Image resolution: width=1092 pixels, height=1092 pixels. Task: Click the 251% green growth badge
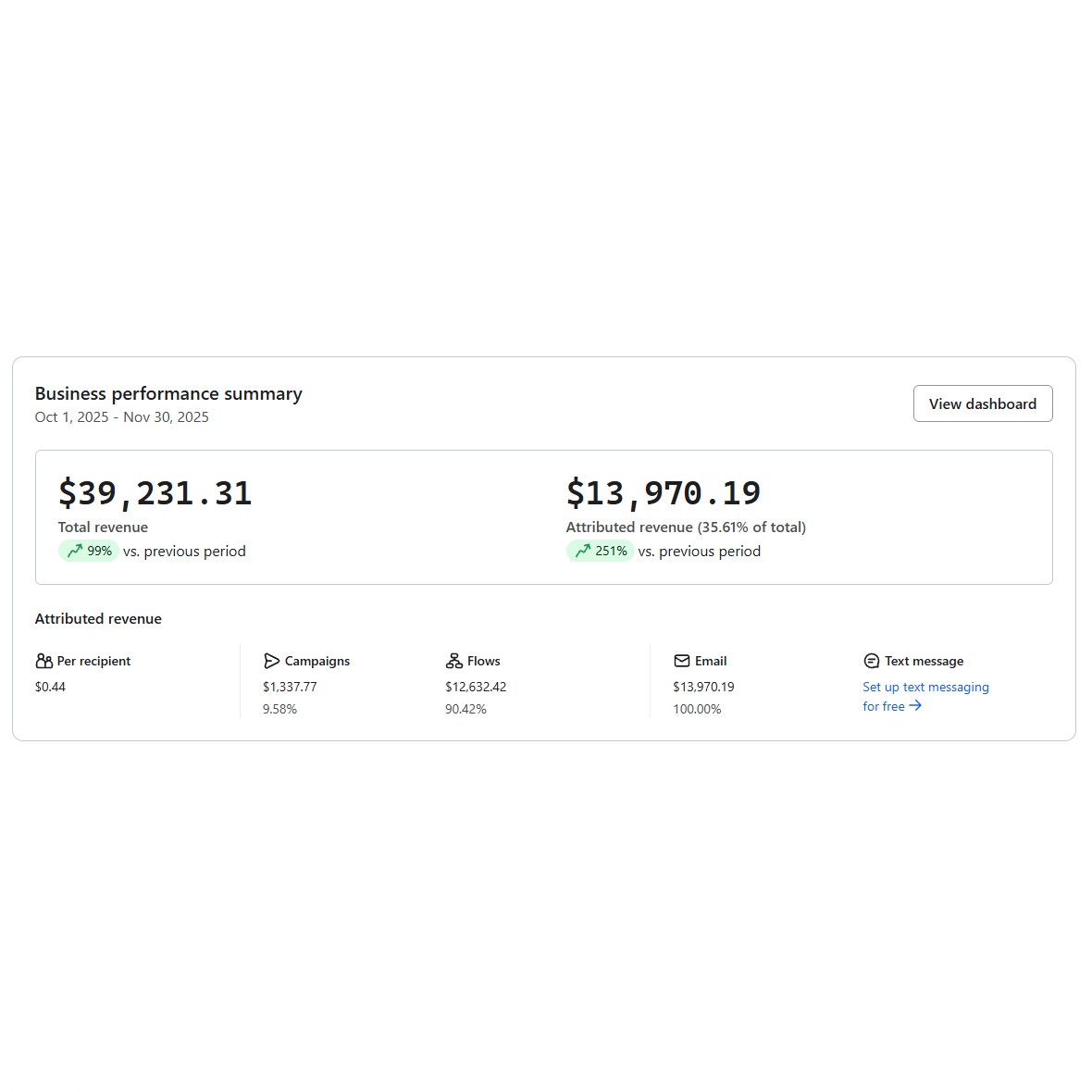(601, 551)
